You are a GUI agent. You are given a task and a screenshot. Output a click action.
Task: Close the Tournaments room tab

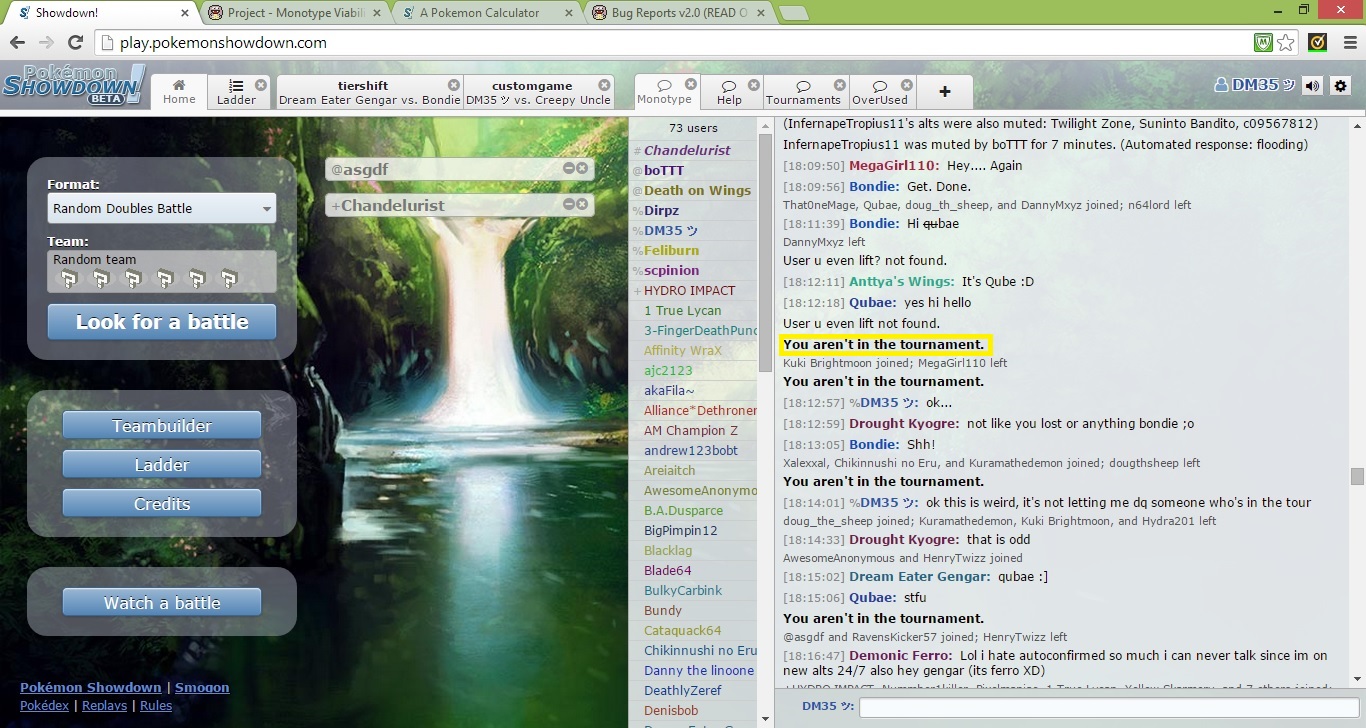tap(839, 85)
